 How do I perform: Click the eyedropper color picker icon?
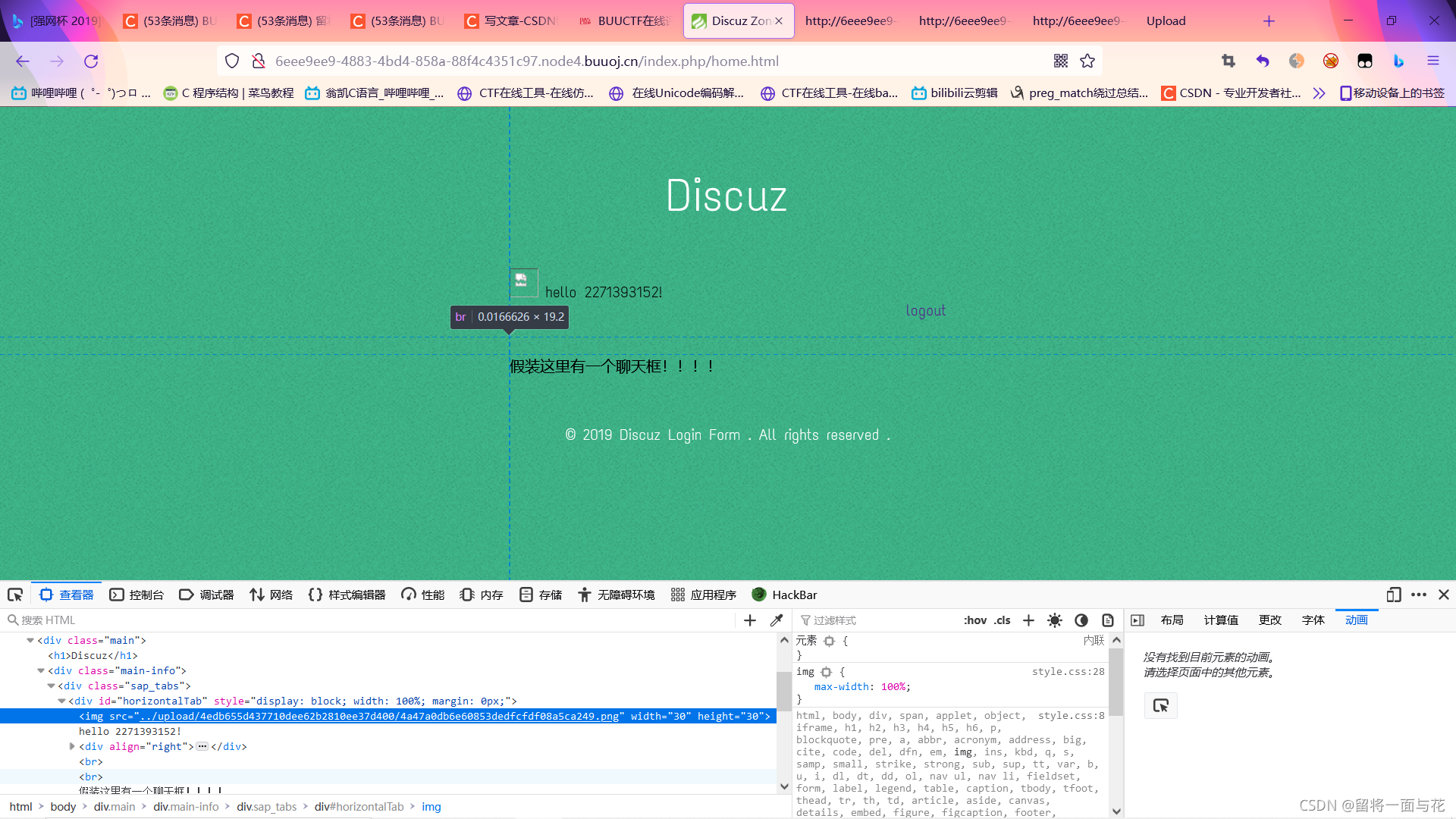click(x=776, y=620)
